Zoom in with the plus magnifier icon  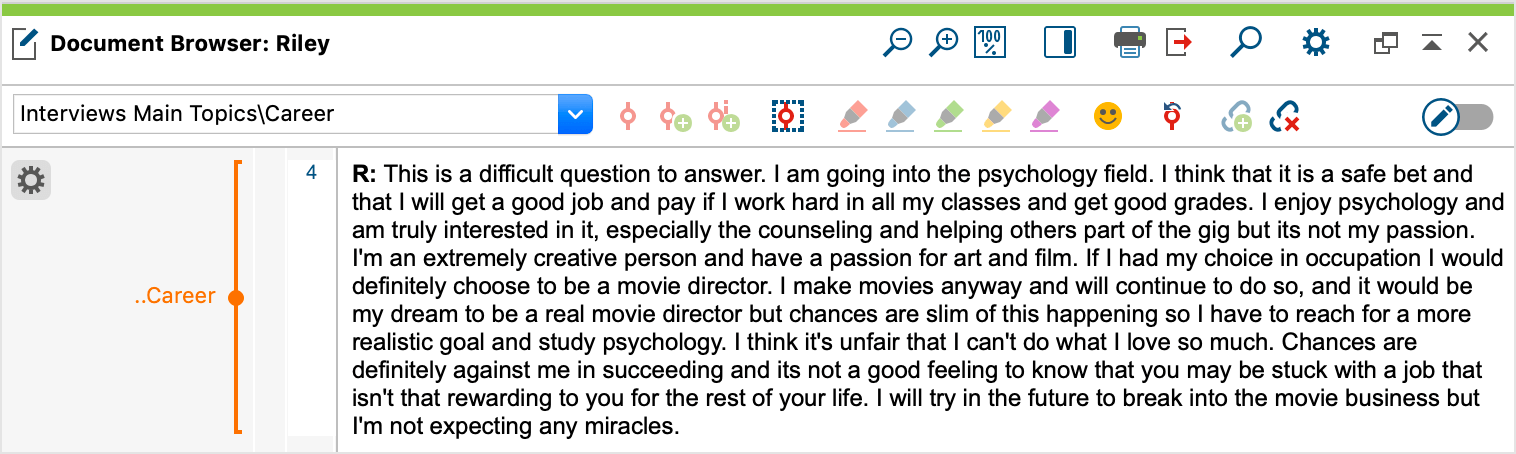pyautogui.click(x=943, y=43)
